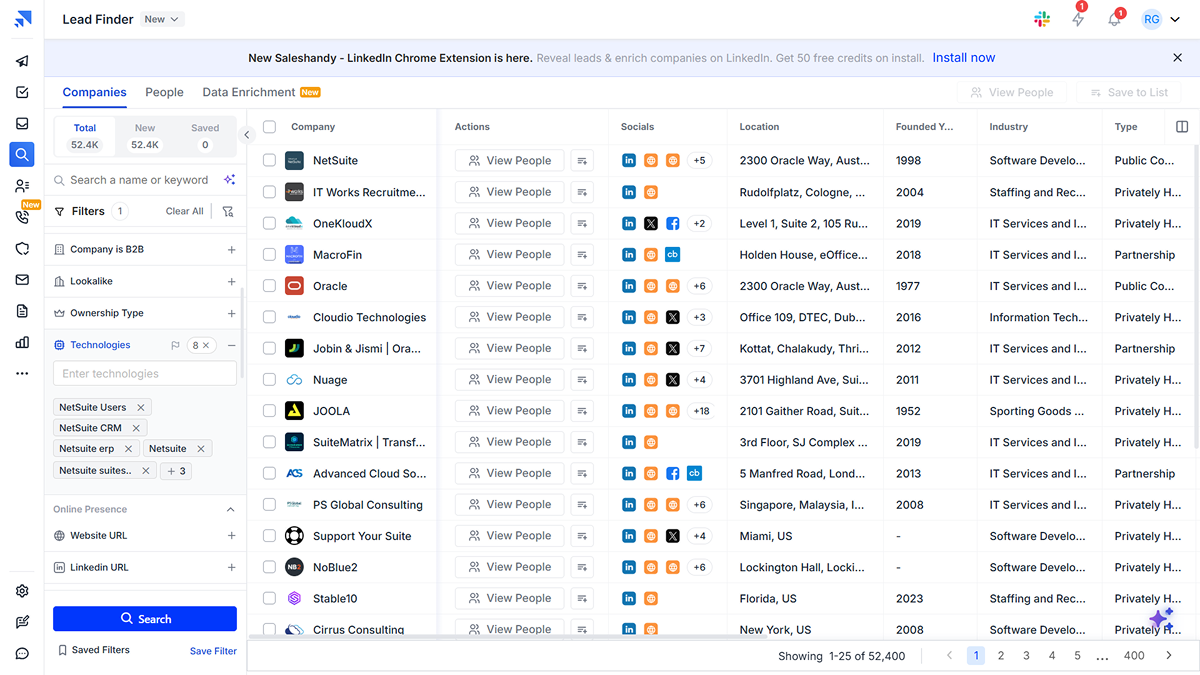Open the notifications bell
Viewport: 1200px width, 675px height.
pos(1114,19)
